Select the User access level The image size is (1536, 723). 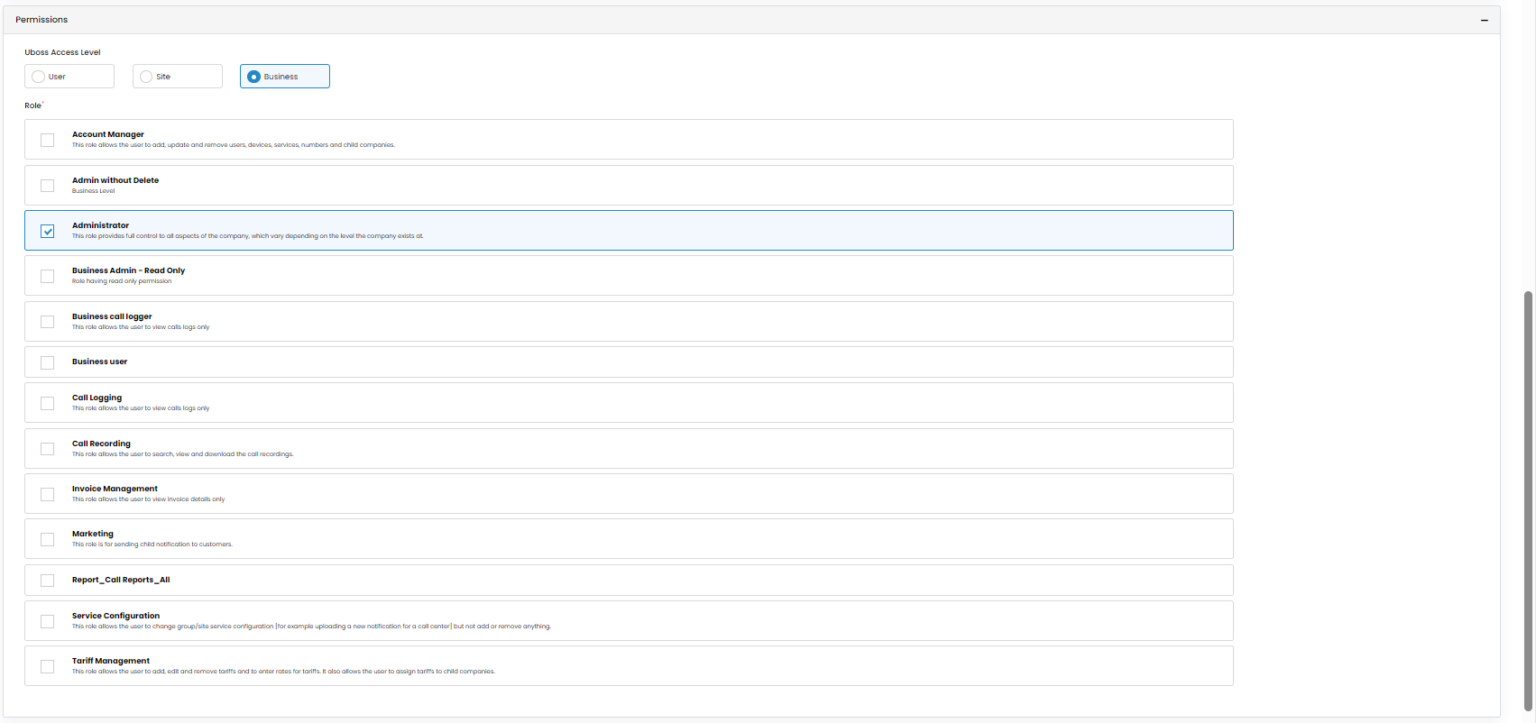[x=39, y=77]
